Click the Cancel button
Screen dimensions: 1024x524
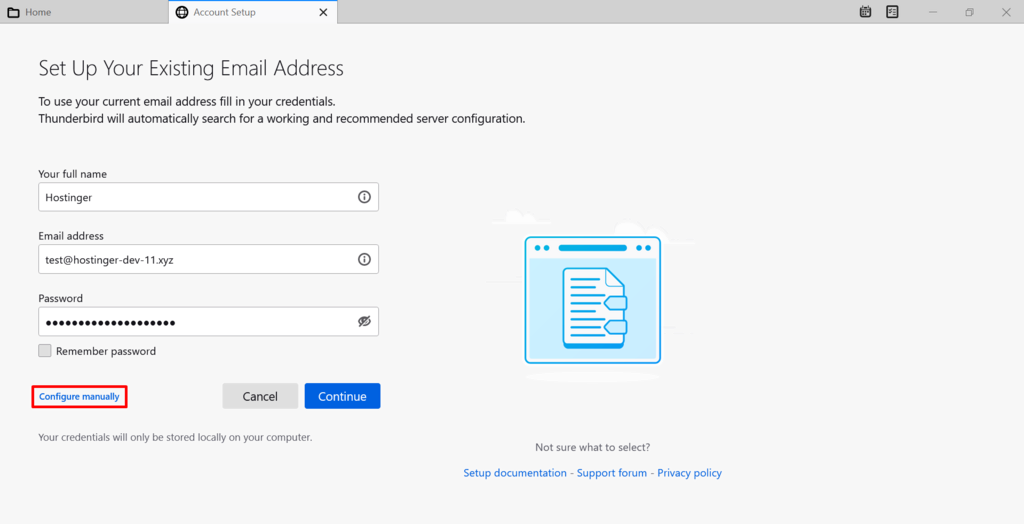[x=260, y=396]
